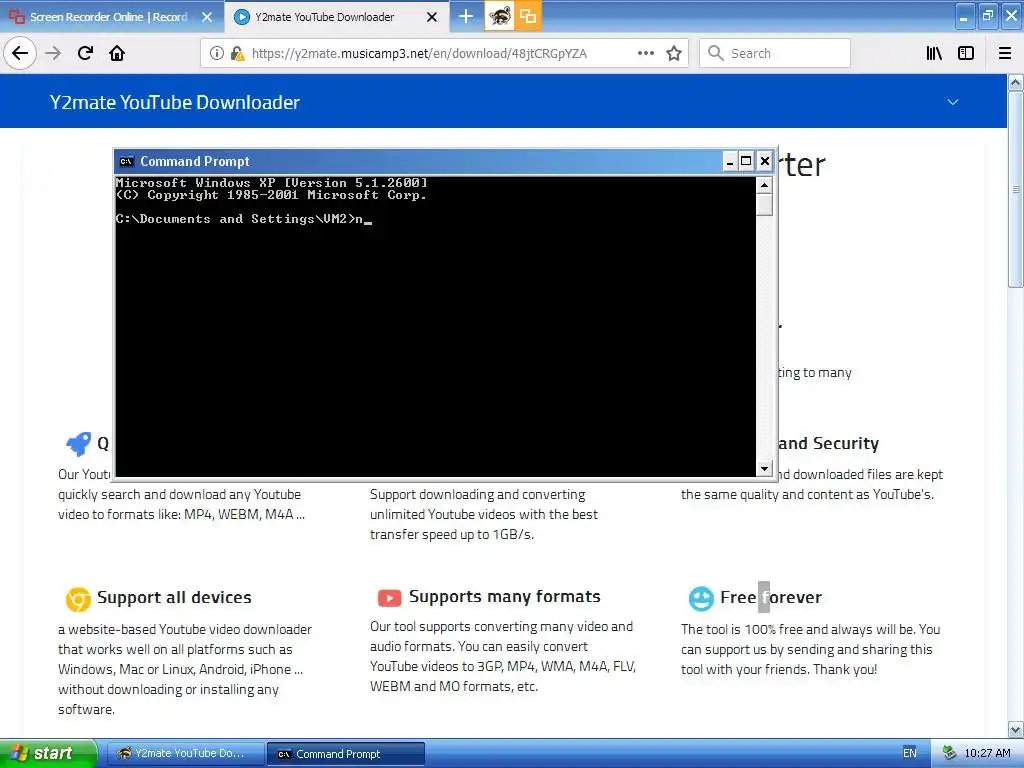Close the Command Prompt window
The image size is (1024, 768).
[765, 161]
